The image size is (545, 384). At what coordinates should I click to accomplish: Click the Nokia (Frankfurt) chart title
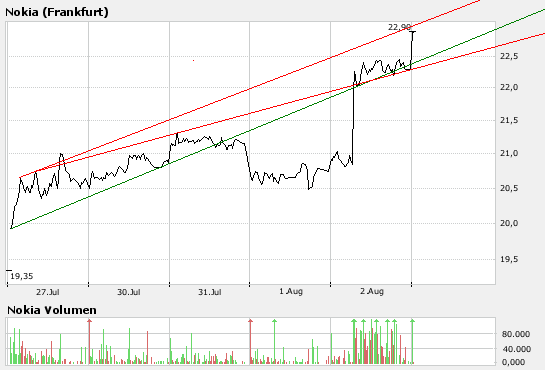(57, 12)
